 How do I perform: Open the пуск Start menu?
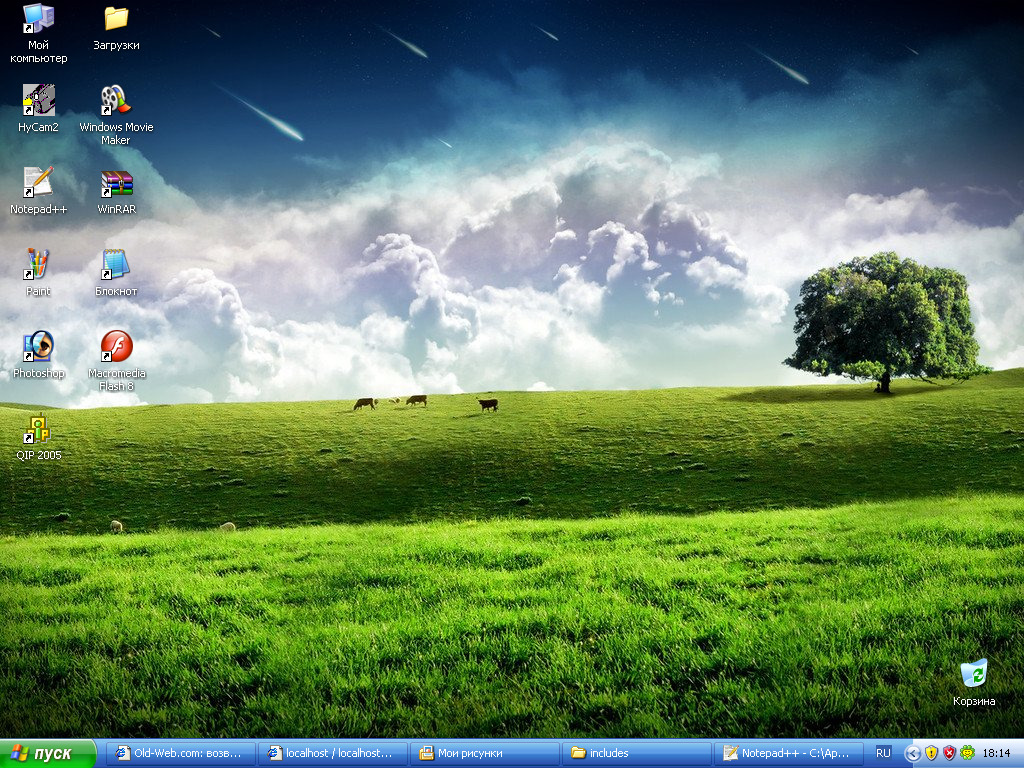point(48,753)
